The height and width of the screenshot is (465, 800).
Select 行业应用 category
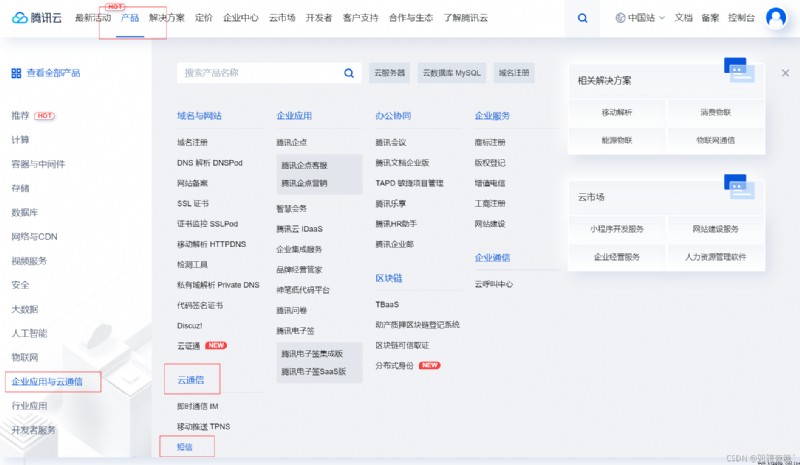[x=29, y=406]
